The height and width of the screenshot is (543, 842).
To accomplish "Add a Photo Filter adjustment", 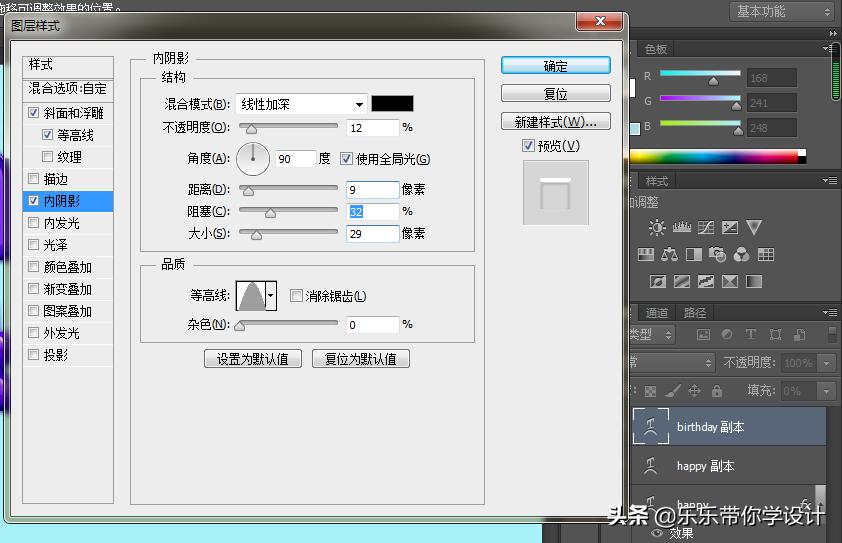I will (x=717, y=255).
